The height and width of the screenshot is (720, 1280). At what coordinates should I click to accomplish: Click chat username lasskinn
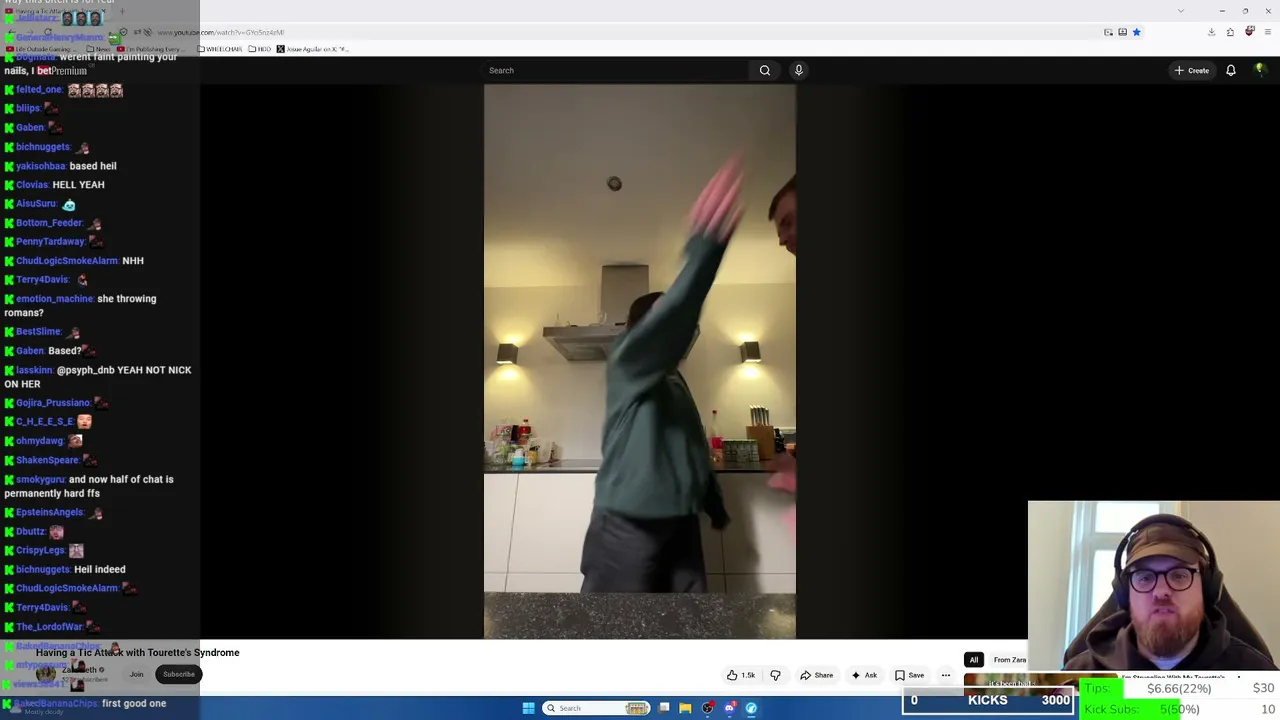[x=34, y=370]
